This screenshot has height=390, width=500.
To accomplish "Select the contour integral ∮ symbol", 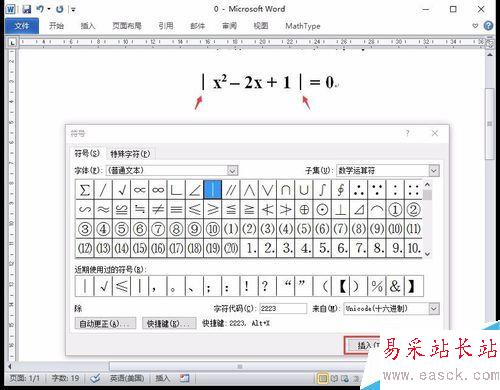I will point(340,190).
